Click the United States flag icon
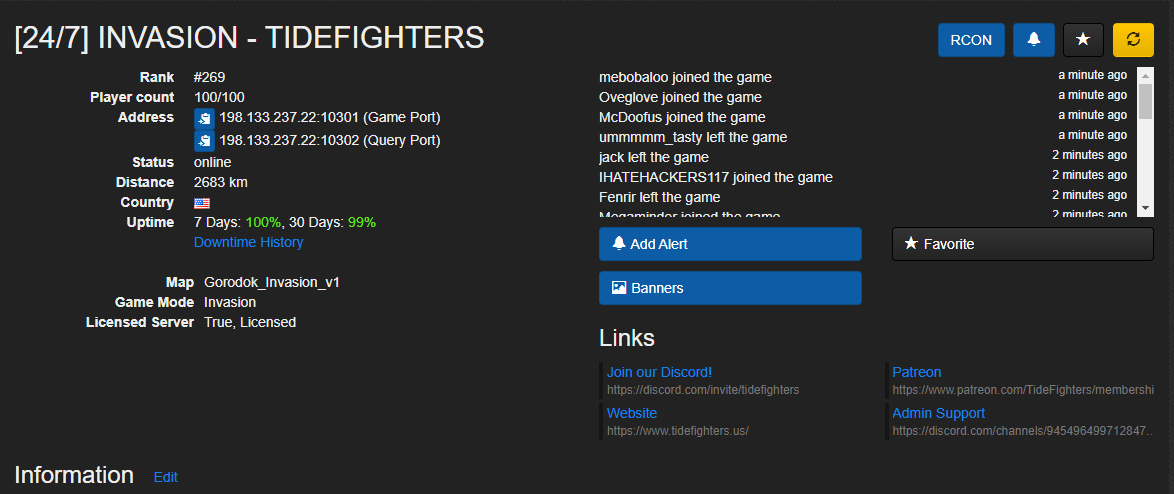 (202, 203)
